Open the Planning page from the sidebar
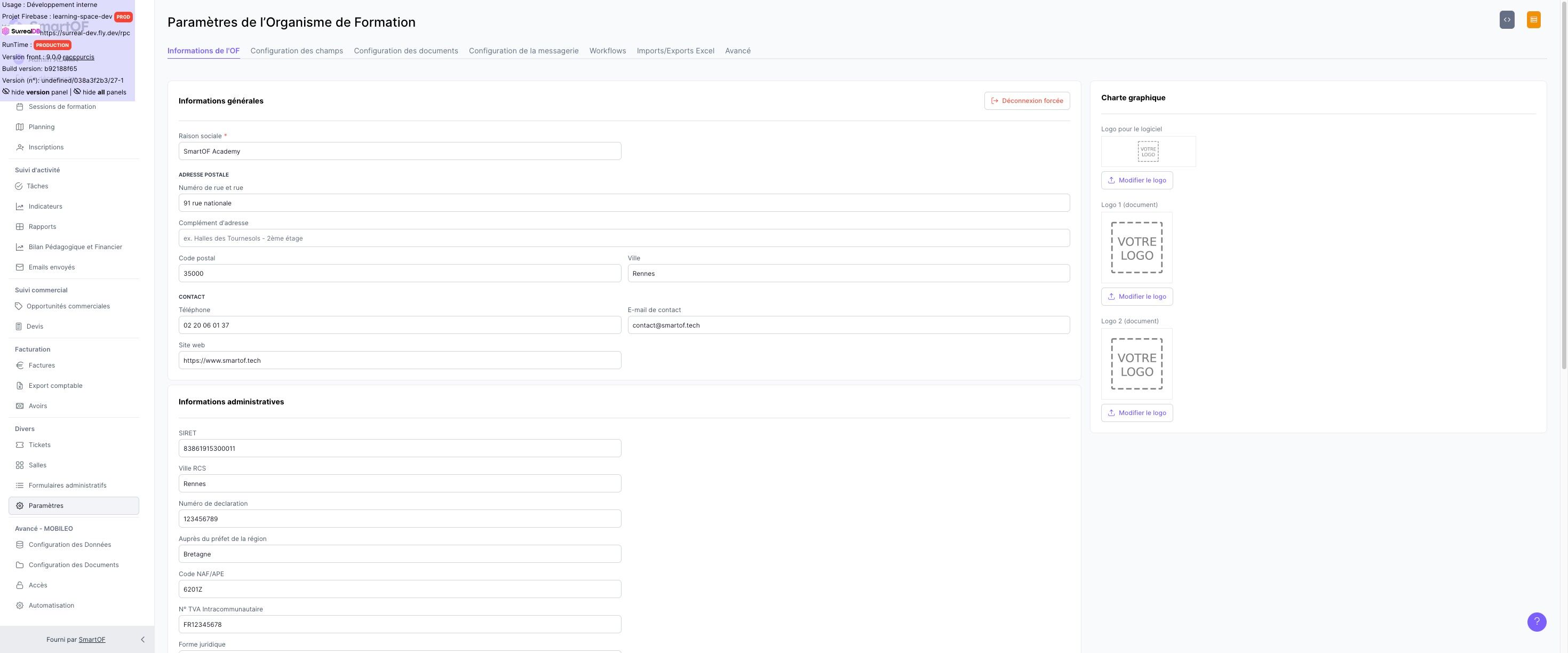The width and height of the screenshot is (1568, 653). [x=42, y=126]
